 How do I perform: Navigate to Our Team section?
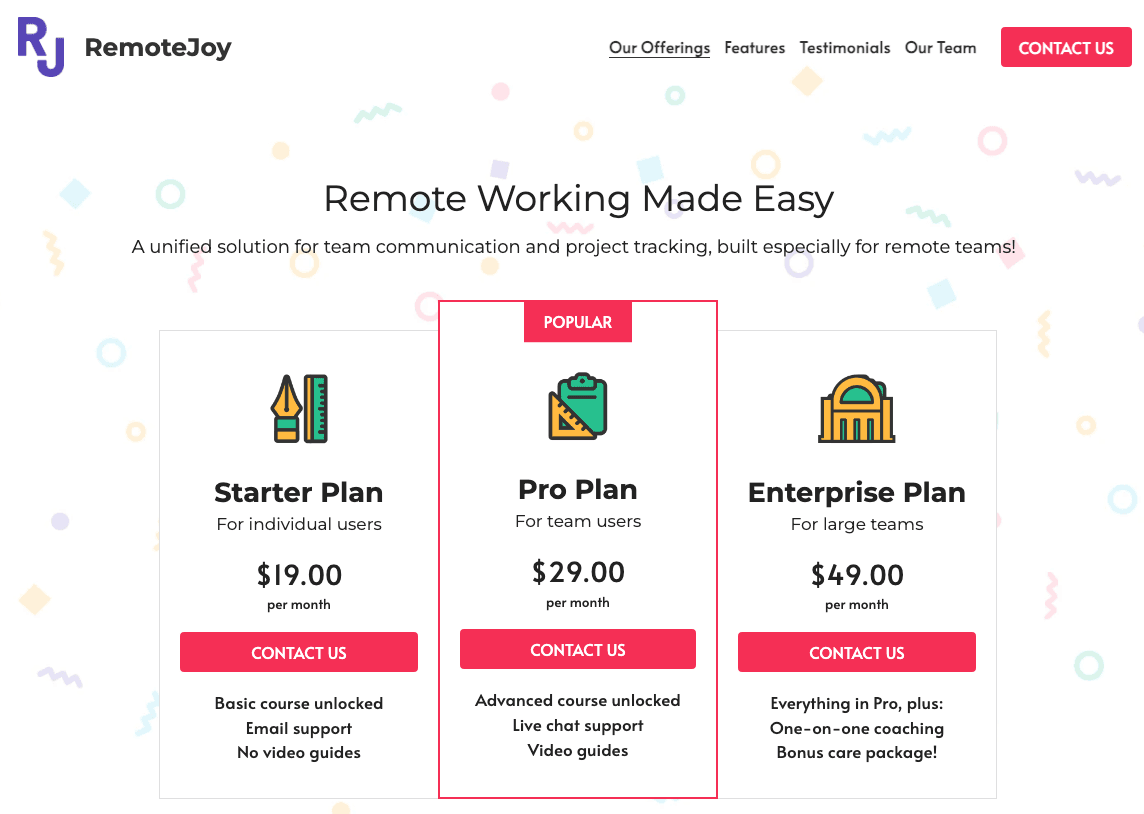[x=940, y=48]
